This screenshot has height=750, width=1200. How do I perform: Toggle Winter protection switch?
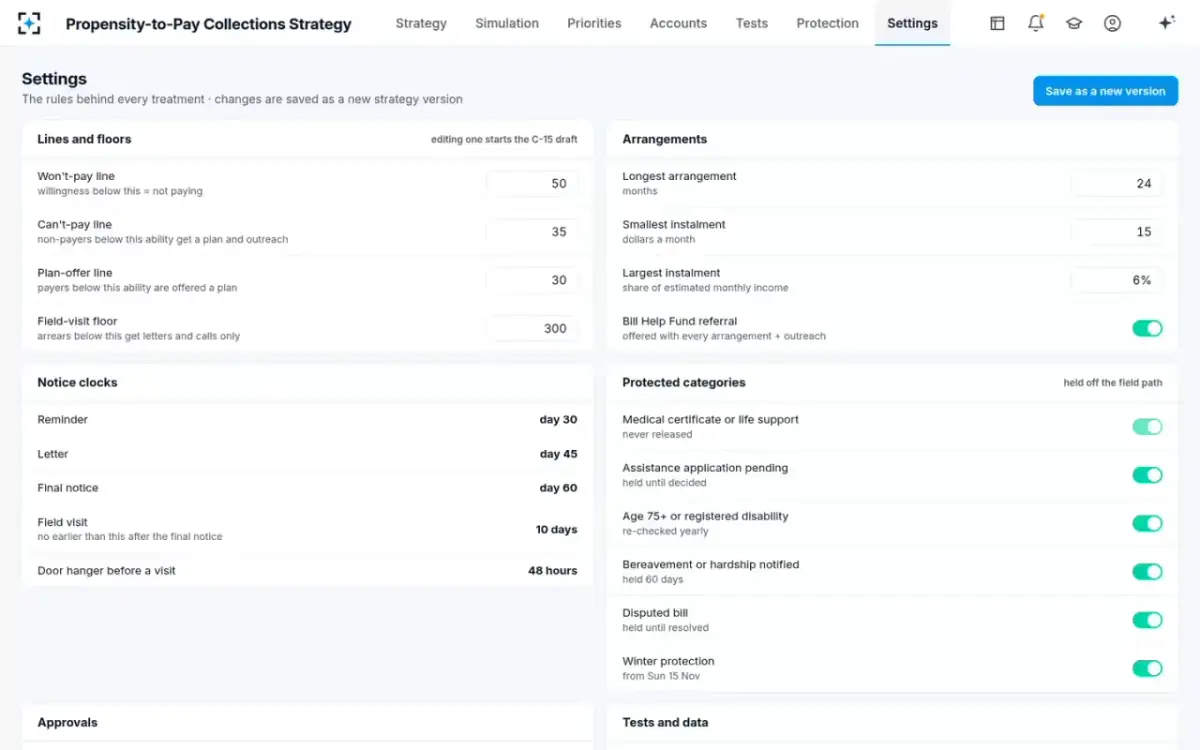click(x=1147, y=668)
